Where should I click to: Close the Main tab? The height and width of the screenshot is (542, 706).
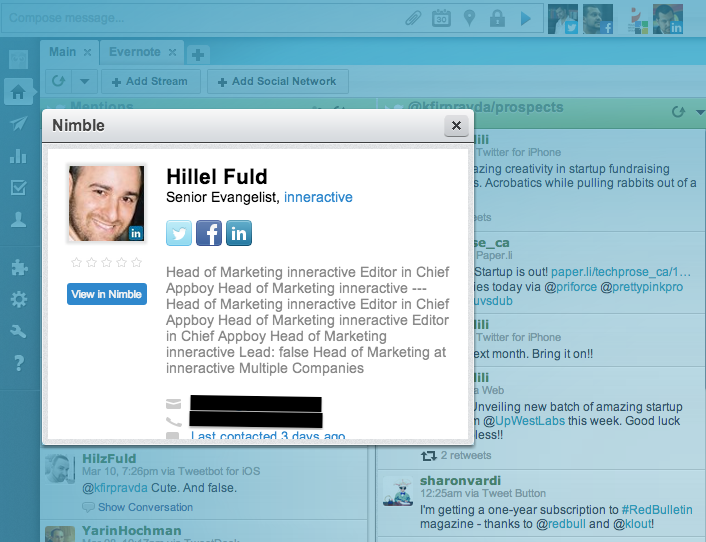pyautogui.click(x=87, y=52)
